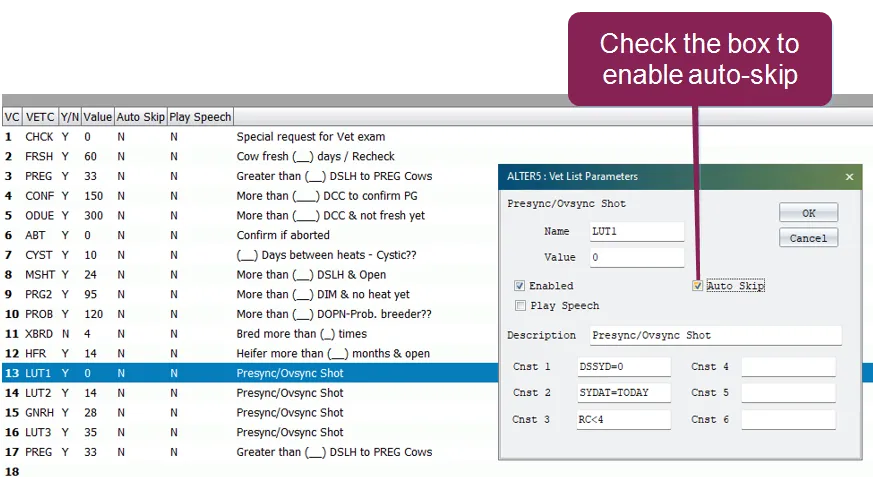Image resolution: width=873 pixels, height=477 pixels.
Task: Select the row 3 PREG entry
Action: [249, 176]
